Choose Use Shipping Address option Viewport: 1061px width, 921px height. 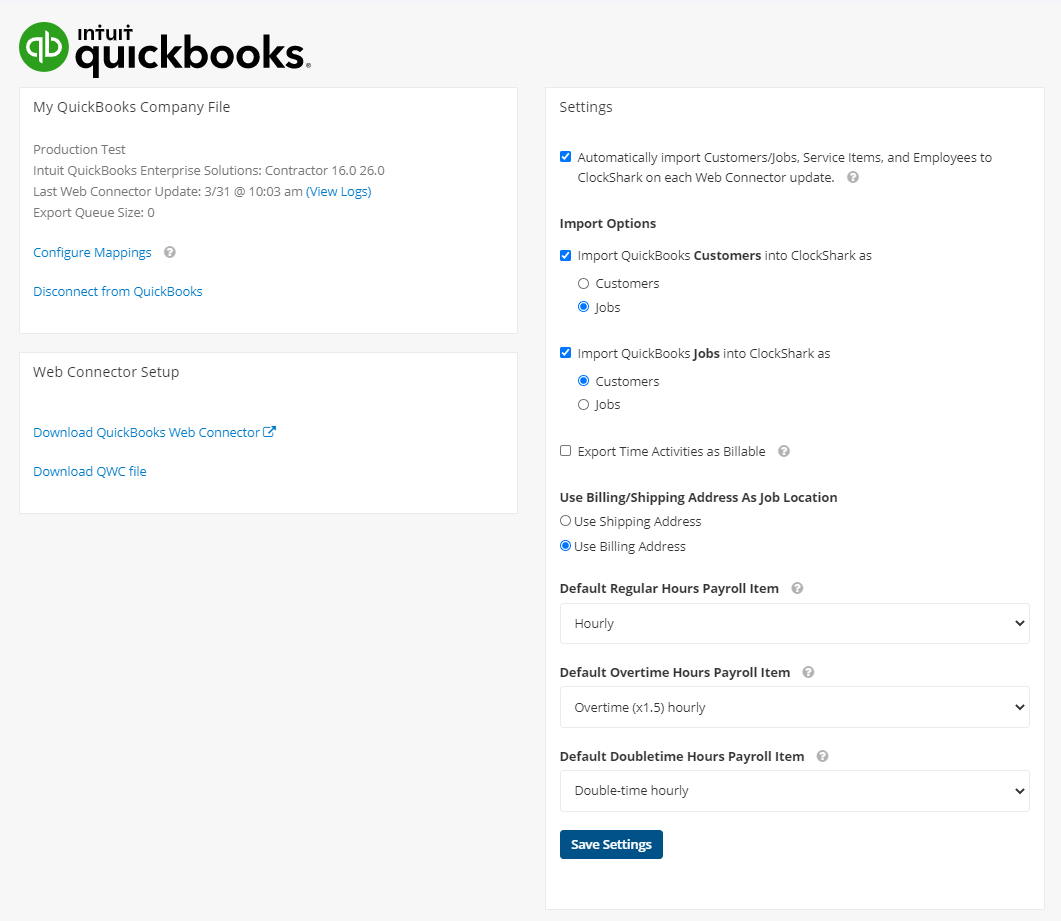pos(566,521)
